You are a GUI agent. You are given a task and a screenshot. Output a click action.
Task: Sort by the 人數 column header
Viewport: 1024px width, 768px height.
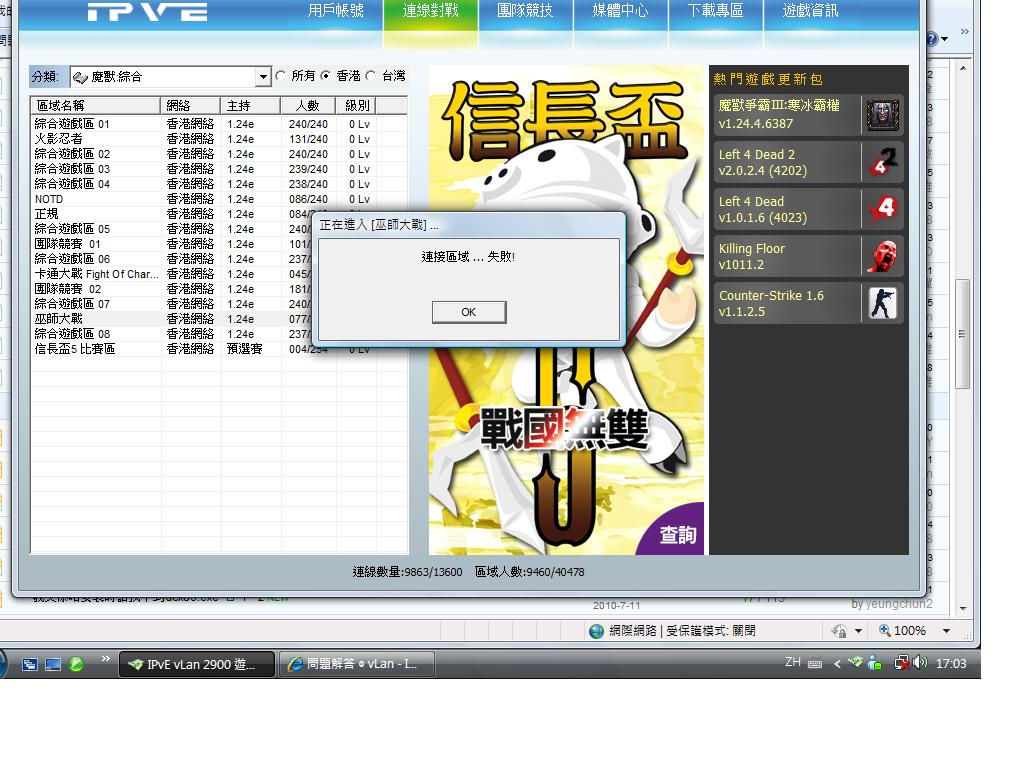(x=308, y=105)
